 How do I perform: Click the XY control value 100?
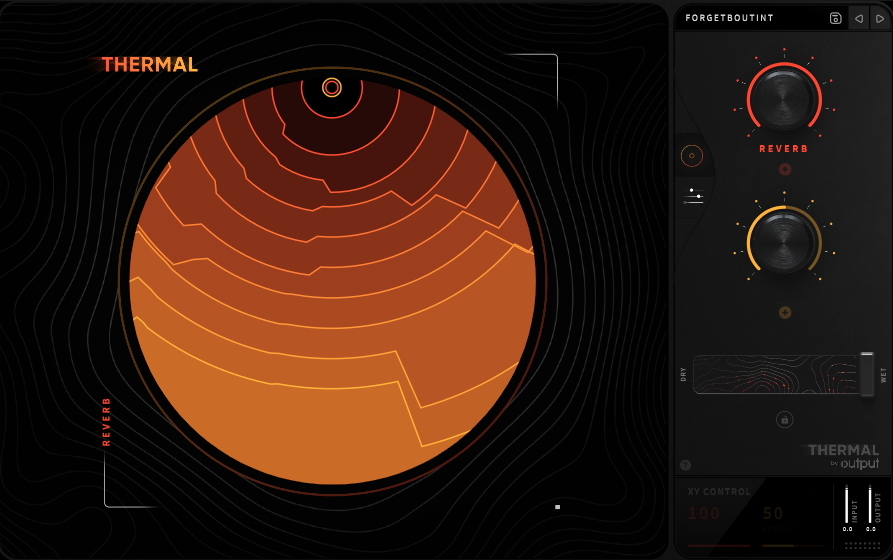[704, 514]
